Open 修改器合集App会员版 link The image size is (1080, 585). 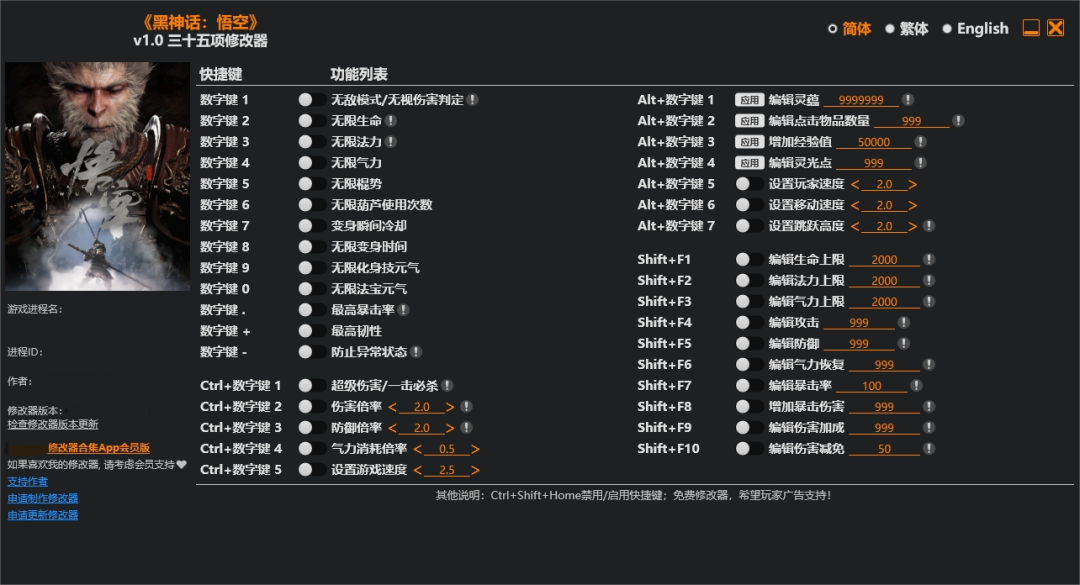pos(98,448)
